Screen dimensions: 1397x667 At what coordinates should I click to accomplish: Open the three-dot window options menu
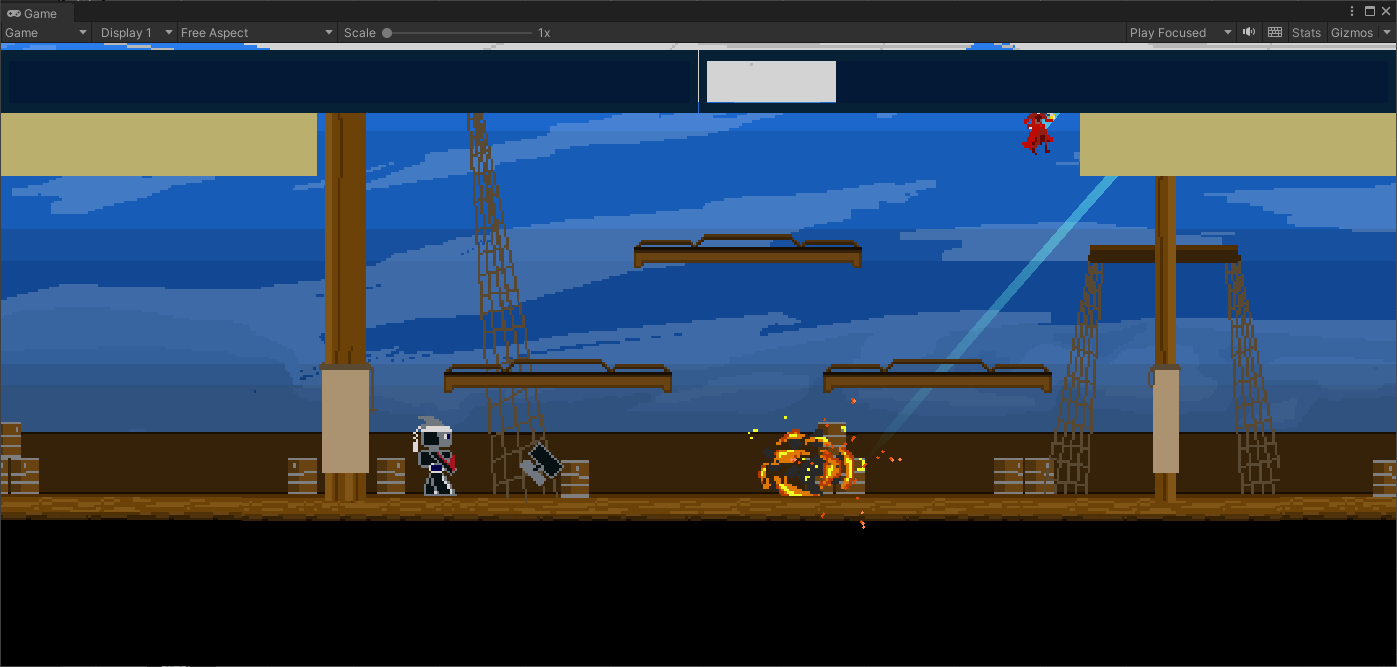1353,11
